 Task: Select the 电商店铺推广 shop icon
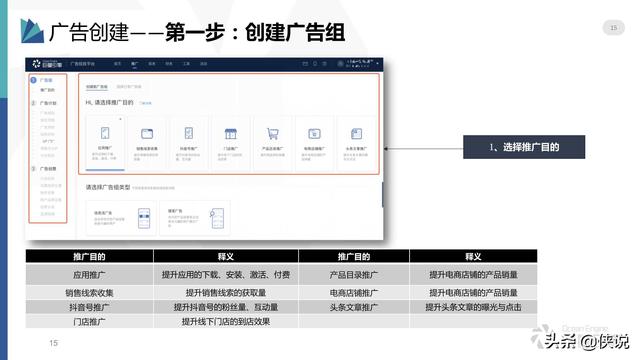tap(314, 133)
